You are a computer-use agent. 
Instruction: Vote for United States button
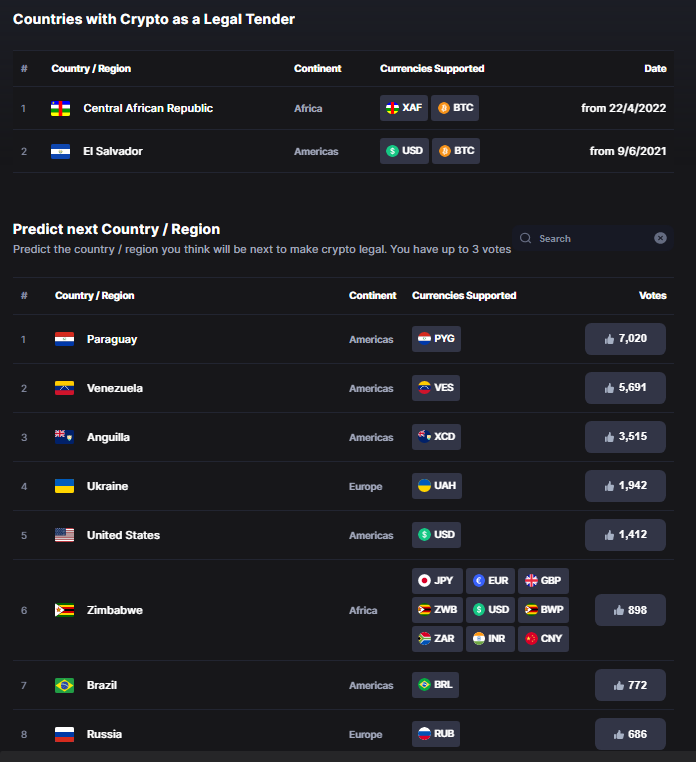(625, 535)
